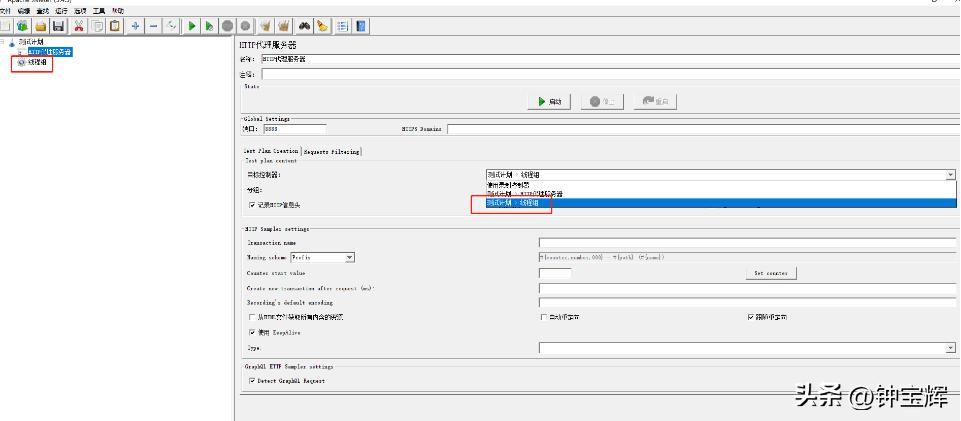Switch to the Test Plan Creation tab

270,151
